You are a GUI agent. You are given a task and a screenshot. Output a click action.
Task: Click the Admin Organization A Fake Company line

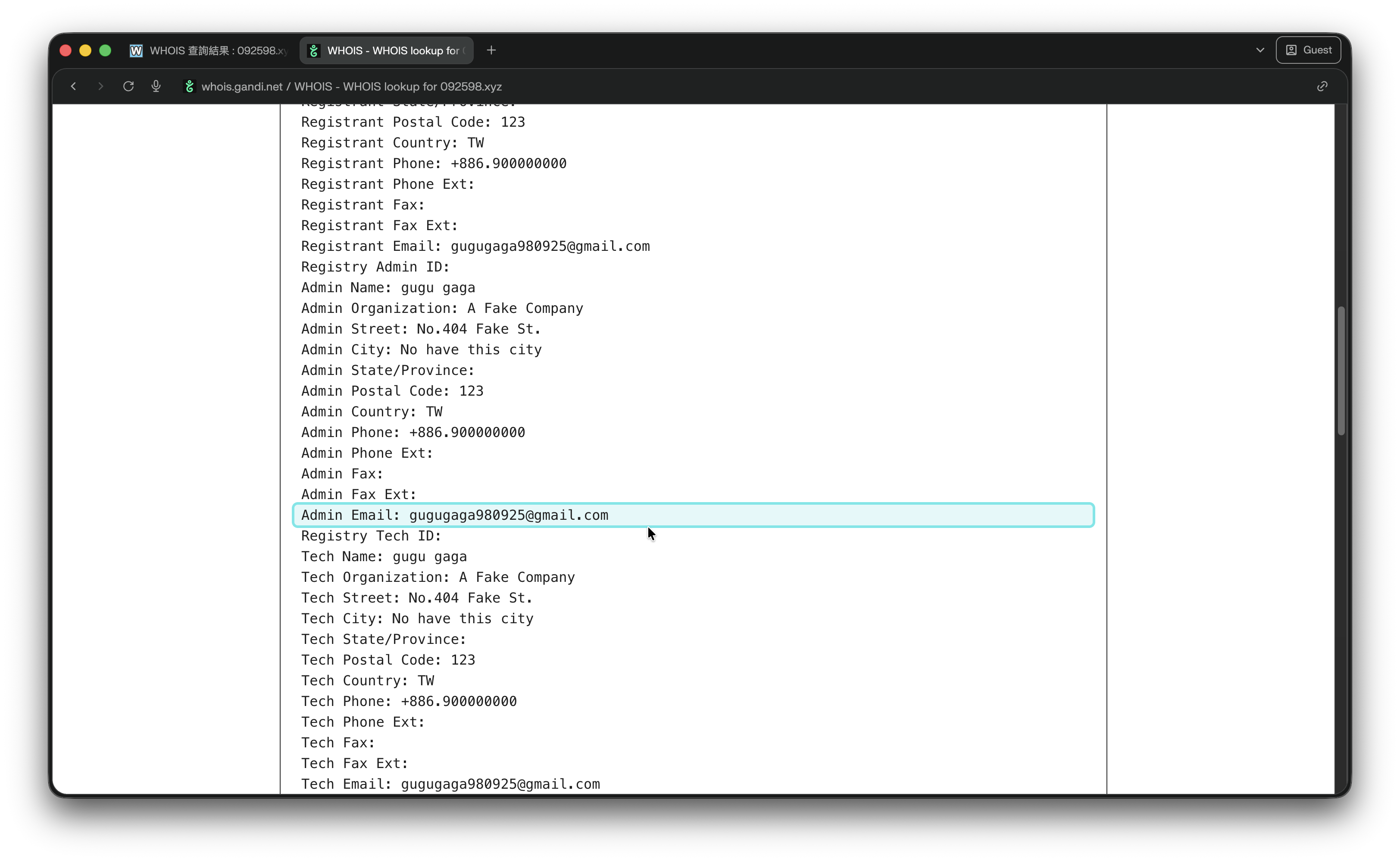point(442,309)
